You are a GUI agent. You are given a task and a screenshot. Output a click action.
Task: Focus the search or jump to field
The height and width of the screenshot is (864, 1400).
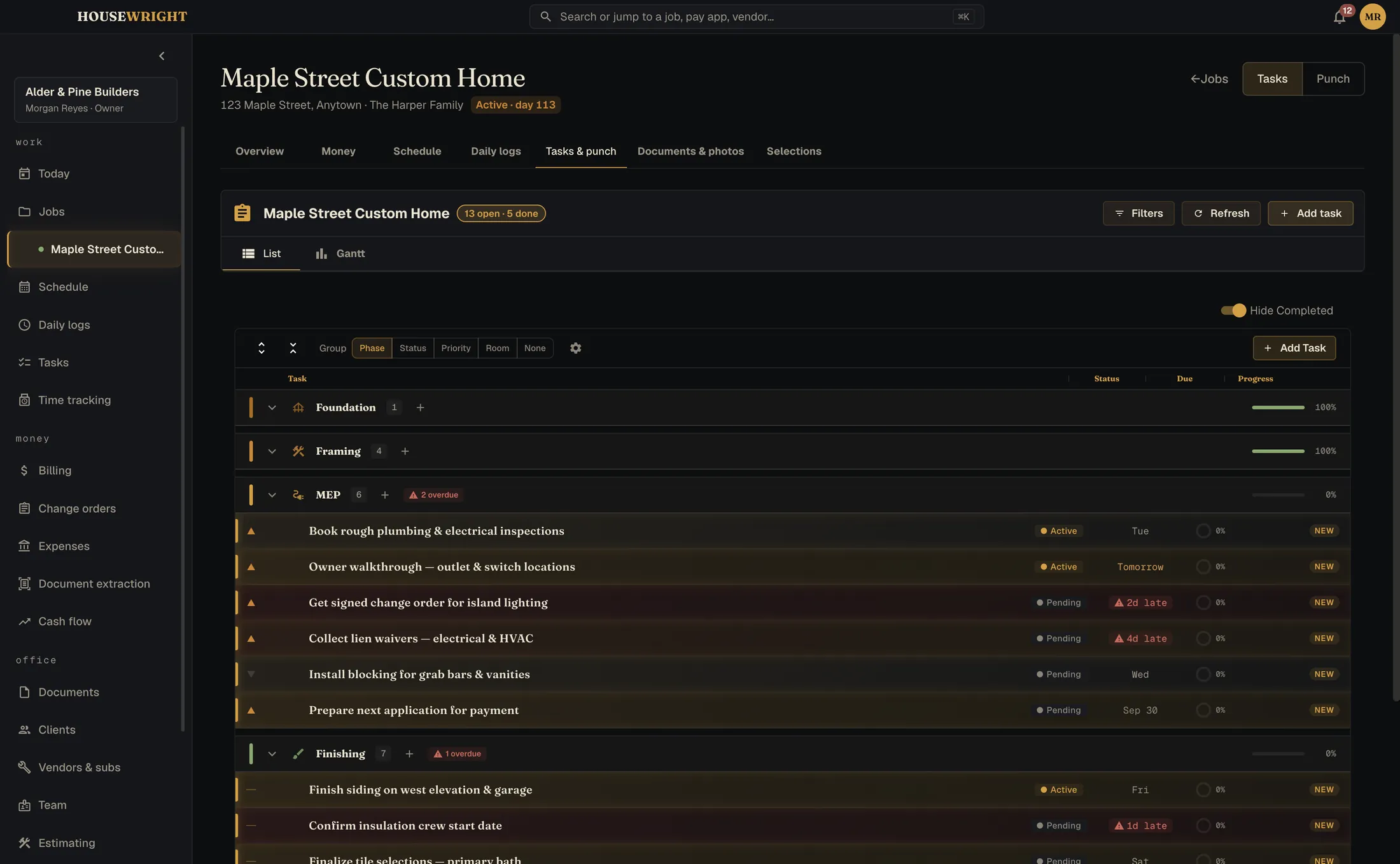click(x=756, y=17)
